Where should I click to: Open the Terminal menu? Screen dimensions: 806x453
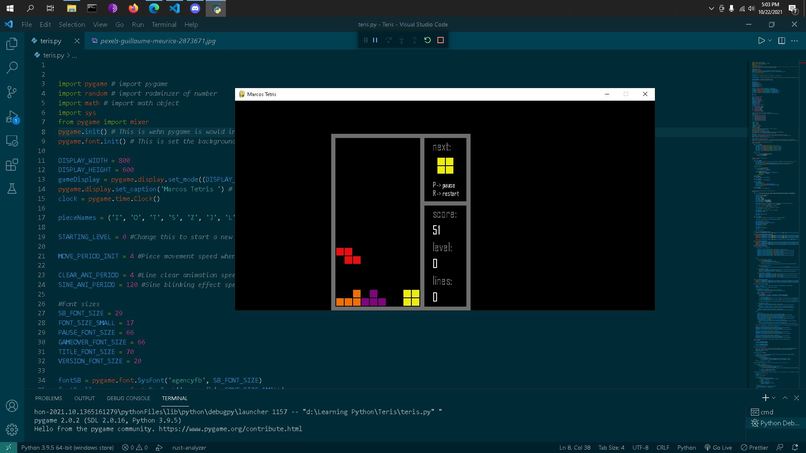tap(163, 24)
